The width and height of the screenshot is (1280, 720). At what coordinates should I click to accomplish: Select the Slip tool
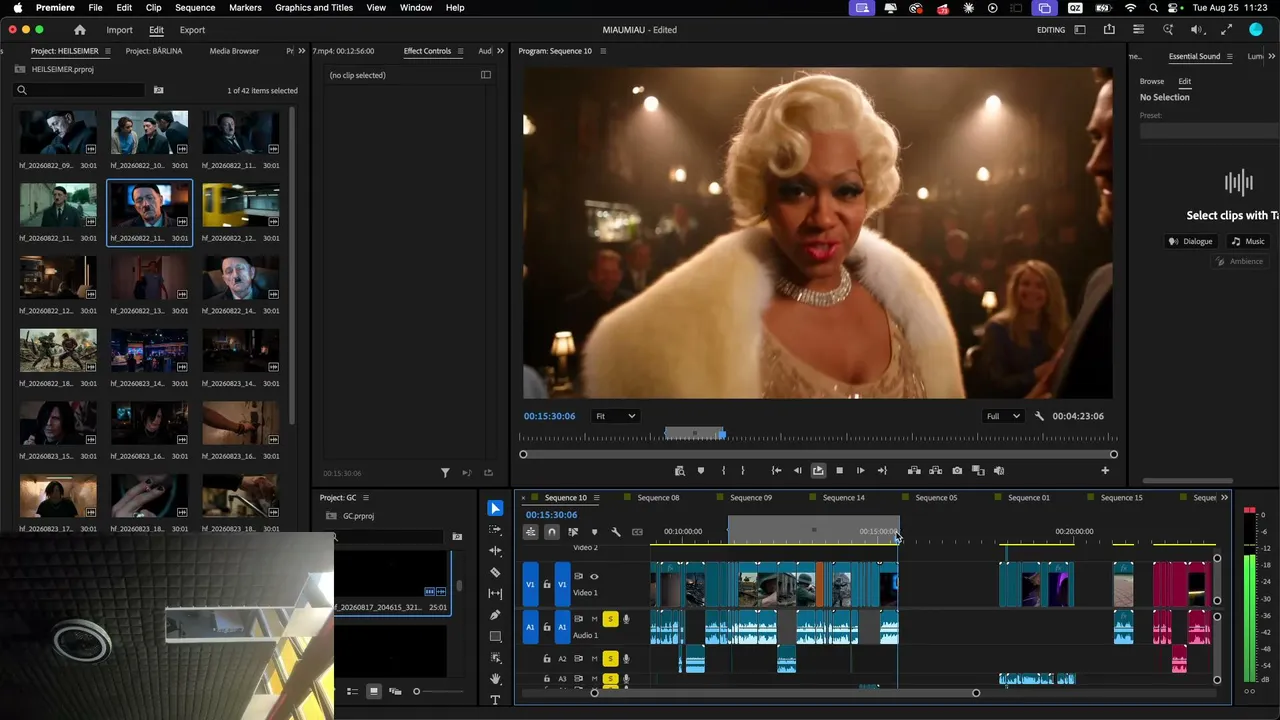[x=495, y=594]
